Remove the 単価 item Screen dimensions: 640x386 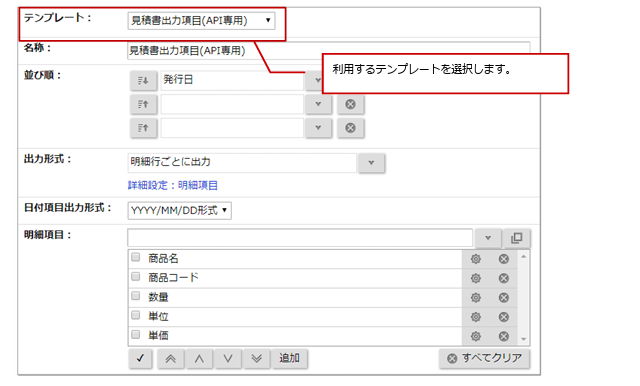point(504,336)
